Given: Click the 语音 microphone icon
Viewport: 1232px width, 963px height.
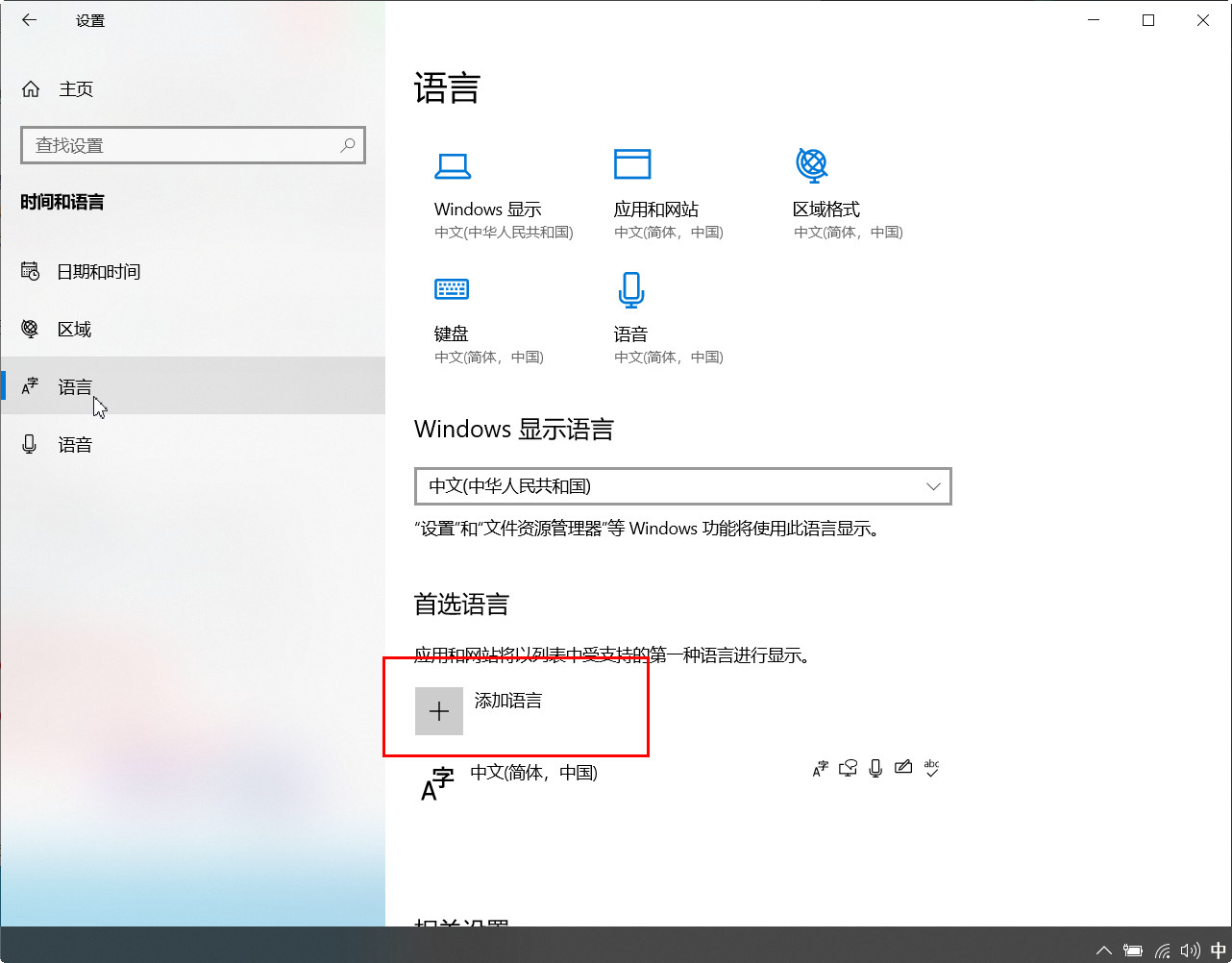Looking at the screenshot, I should (630, 288).
